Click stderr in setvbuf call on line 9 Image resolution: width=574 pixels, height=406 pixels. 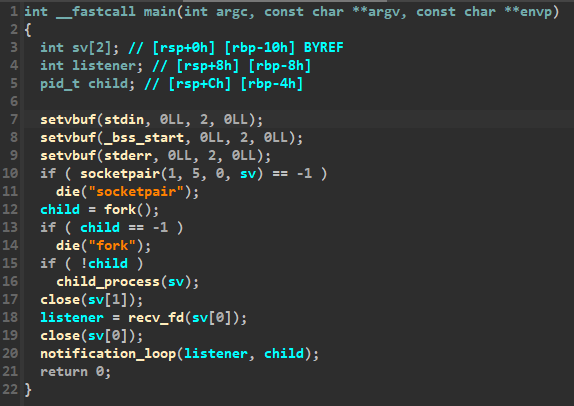pos(128,156)
